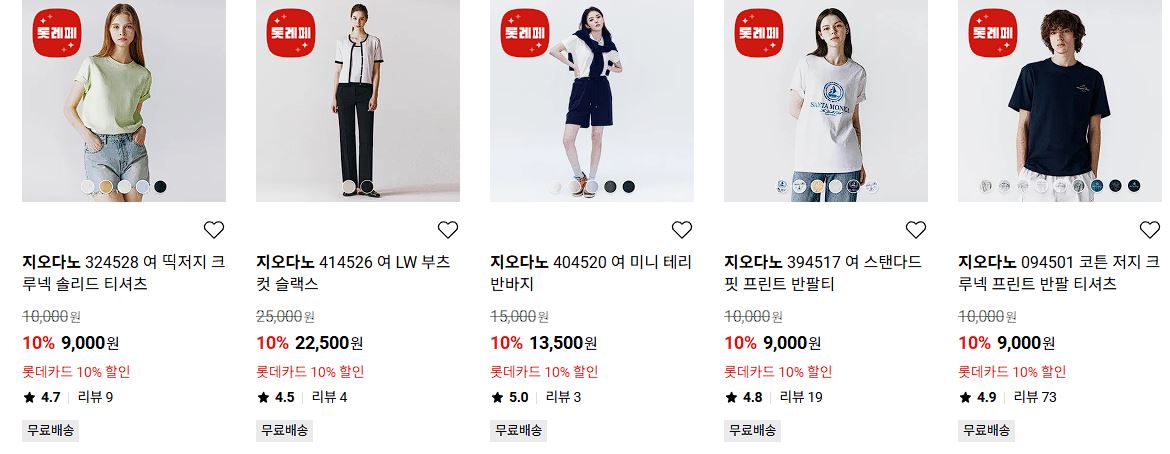Heart the 094501 cotton jersey print t-shirt
Viewport: 1170px width, 454px height.
(1150, 230)
